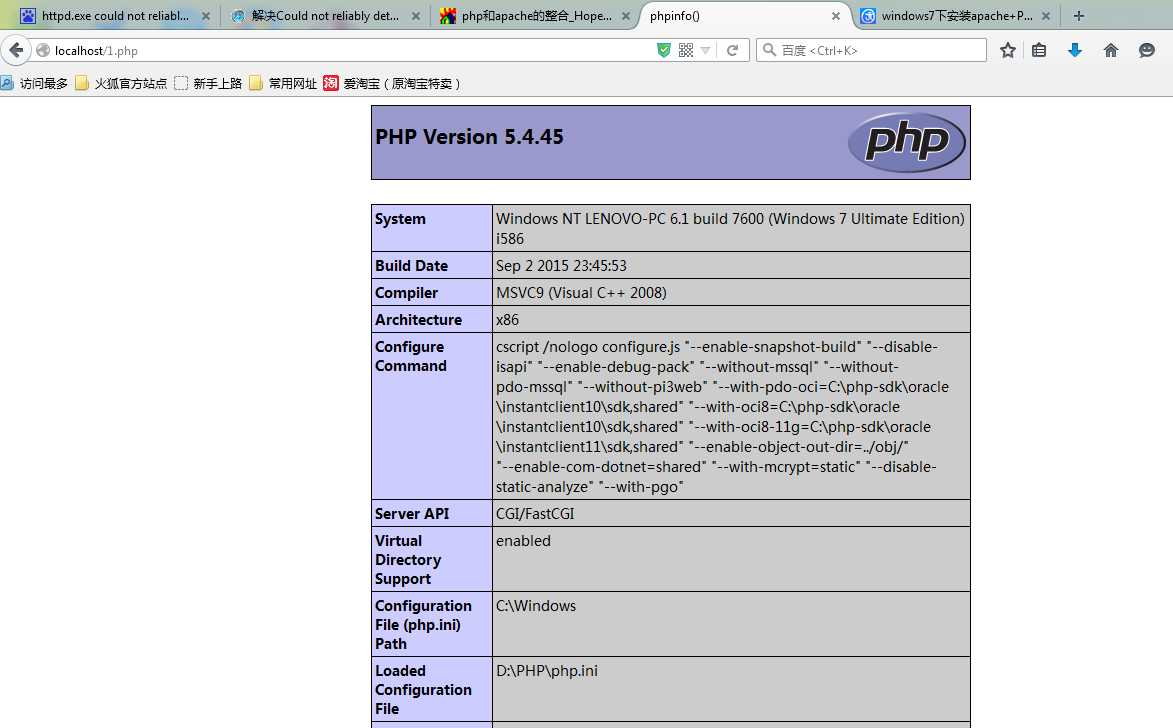
Task: Click the MSVC9 (Visual C++ 2008) value
Action: click(x=581, y=293)
